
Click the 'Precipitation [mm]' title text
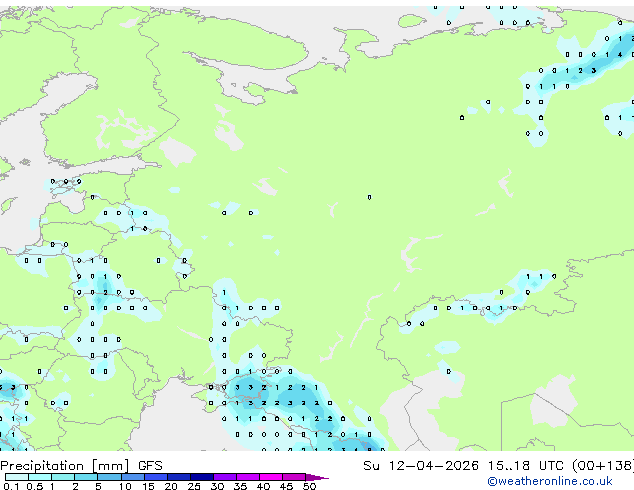[65, 466]
